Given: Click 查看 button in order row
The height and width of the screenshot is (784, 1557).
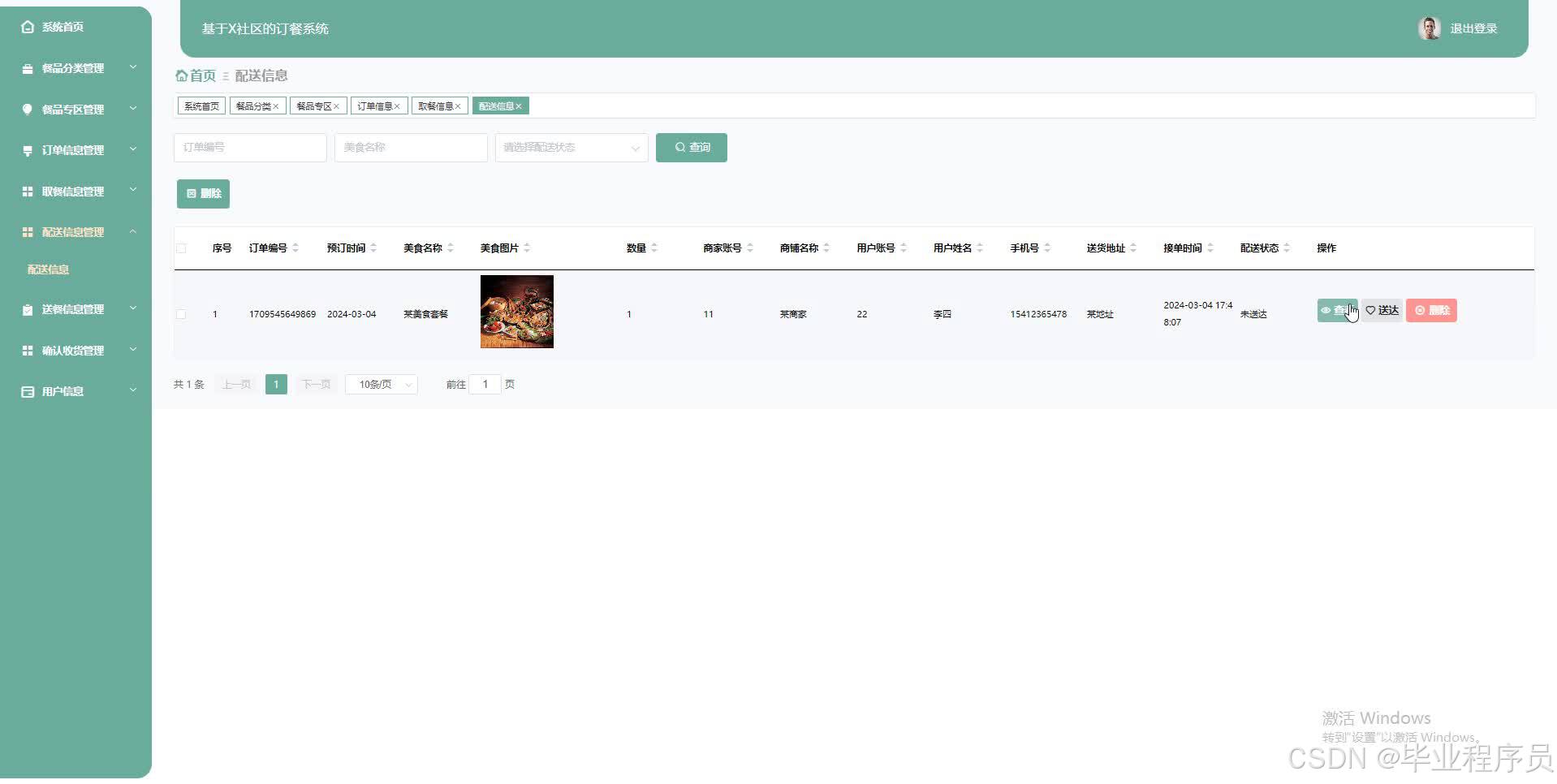Looking at the screenshot, I should [x=1337, y=311].
